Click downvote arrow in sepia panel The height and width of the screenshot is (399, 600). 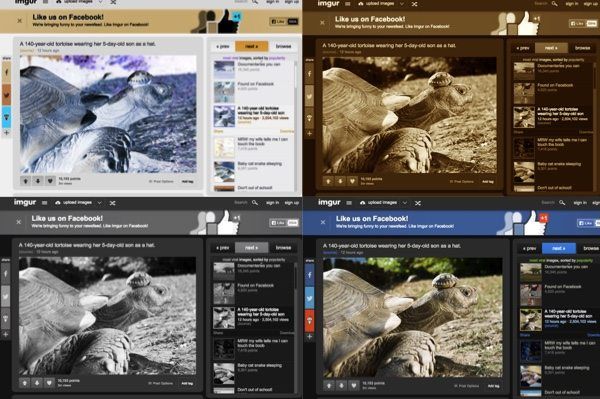click(340, 181)
